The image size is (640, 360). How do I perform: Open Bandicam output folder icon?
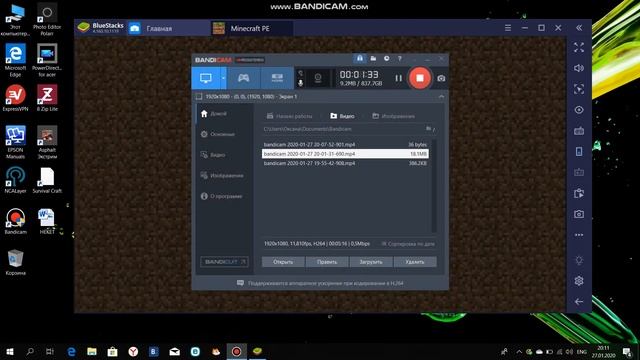(x=373, y=59)
